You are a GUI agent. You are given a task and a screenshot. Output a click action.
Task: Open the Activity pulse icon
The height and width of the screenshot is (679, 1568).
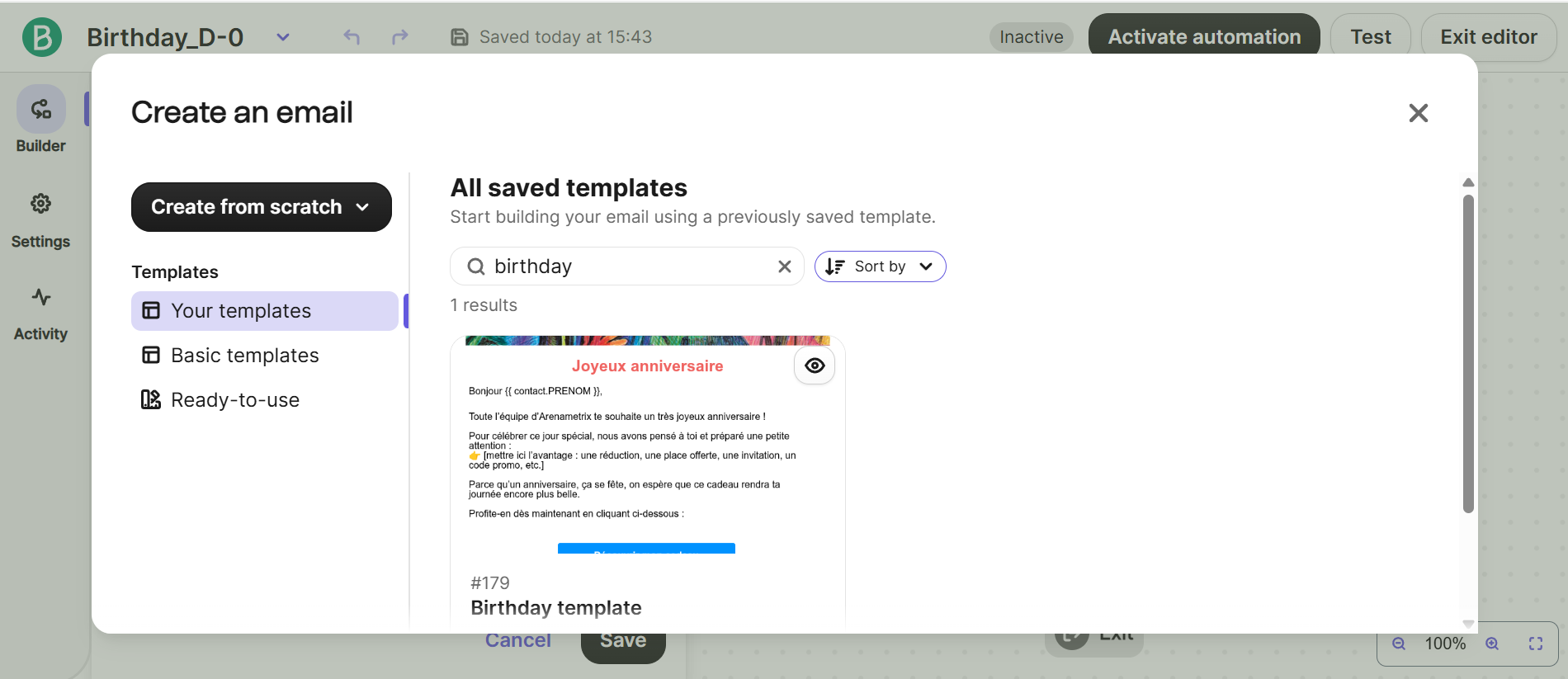tap(40, 298)
